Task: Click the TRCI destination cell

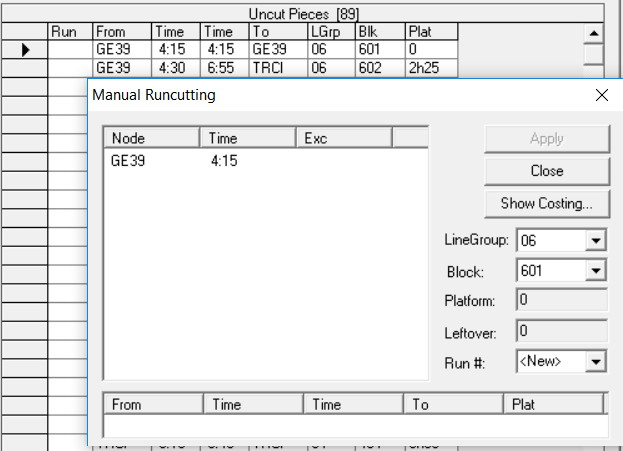Action: click(x=278, y=68)
